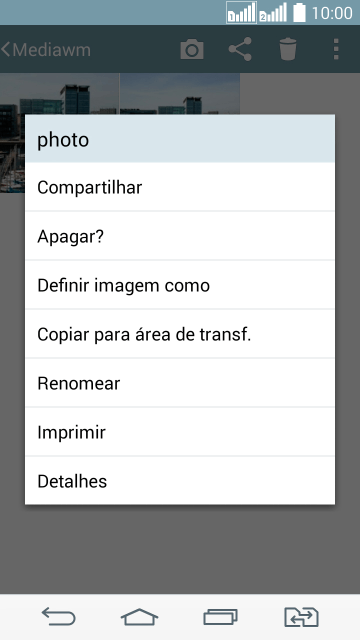Viewport: 360px width, 640px height.
Task: Tap the SIM 1 signal indicator
Action: (241, 13)
